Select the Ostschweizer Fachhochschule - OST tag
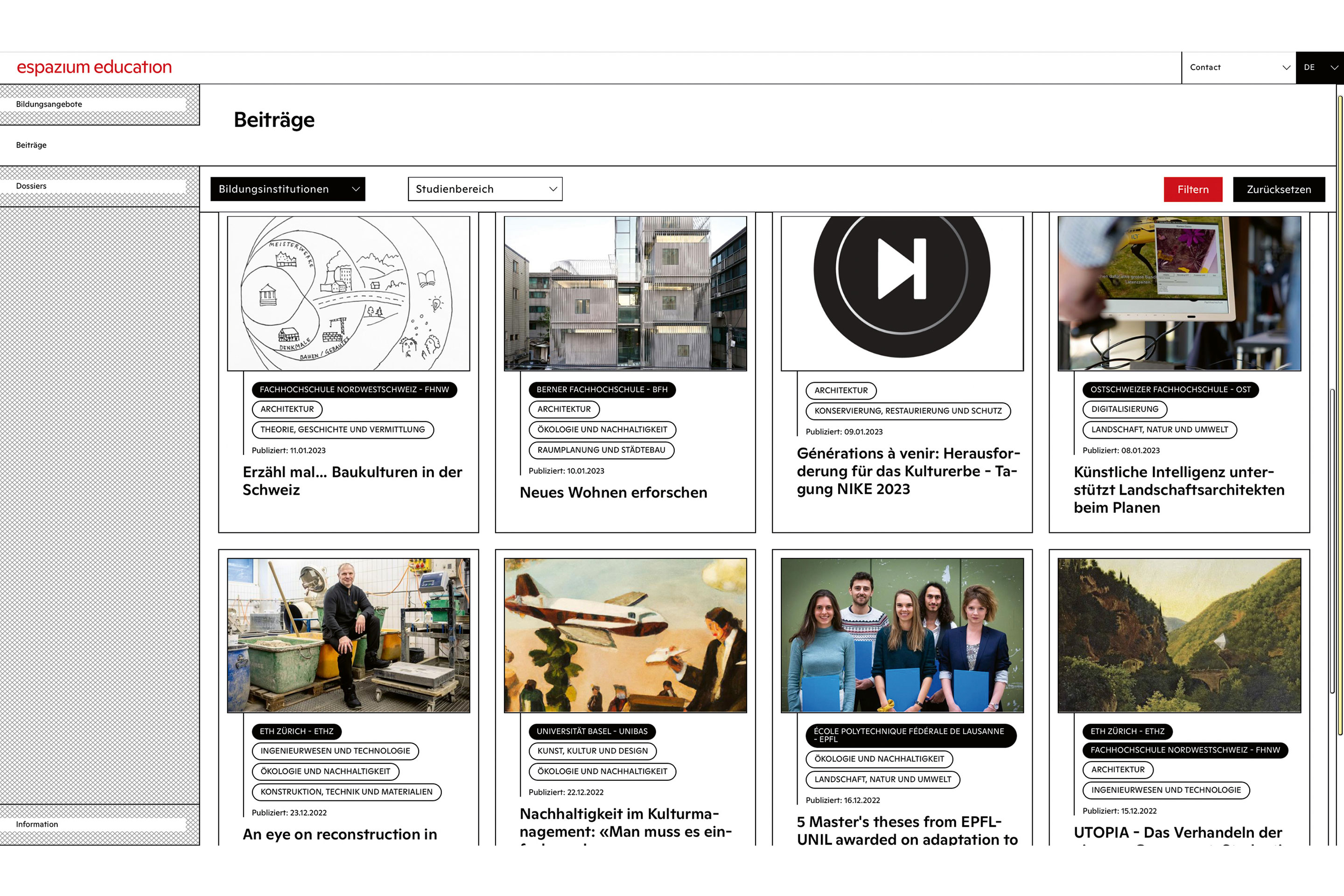1344x896 pixels. point(1171,390)
